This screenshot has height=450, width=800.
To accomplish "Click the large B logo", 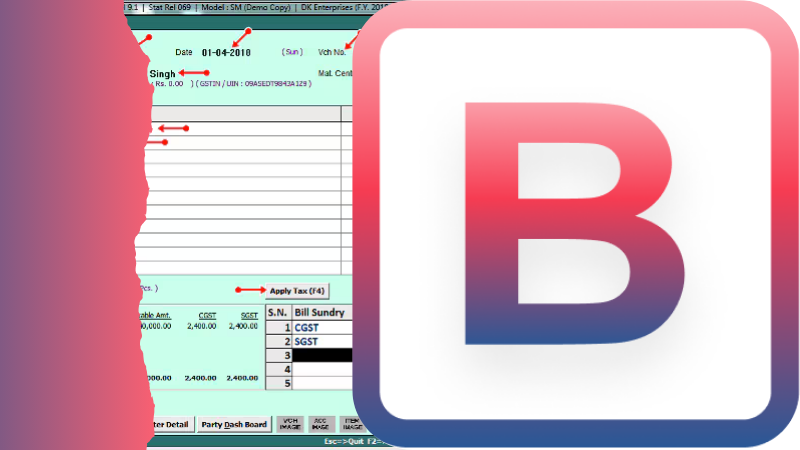I will coord(574,223).
